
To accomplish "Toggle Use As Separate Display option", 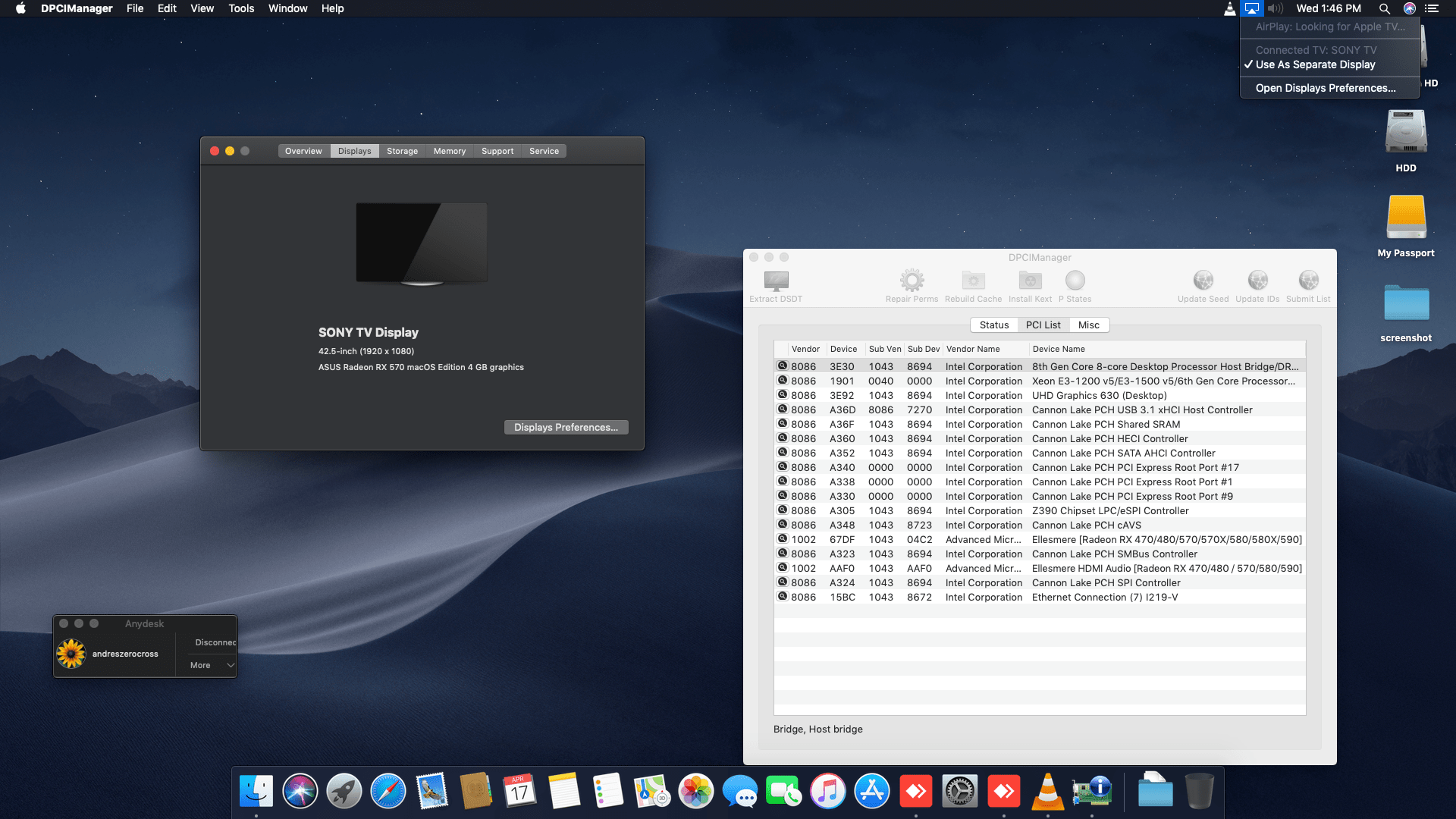I will [1315, 65].
